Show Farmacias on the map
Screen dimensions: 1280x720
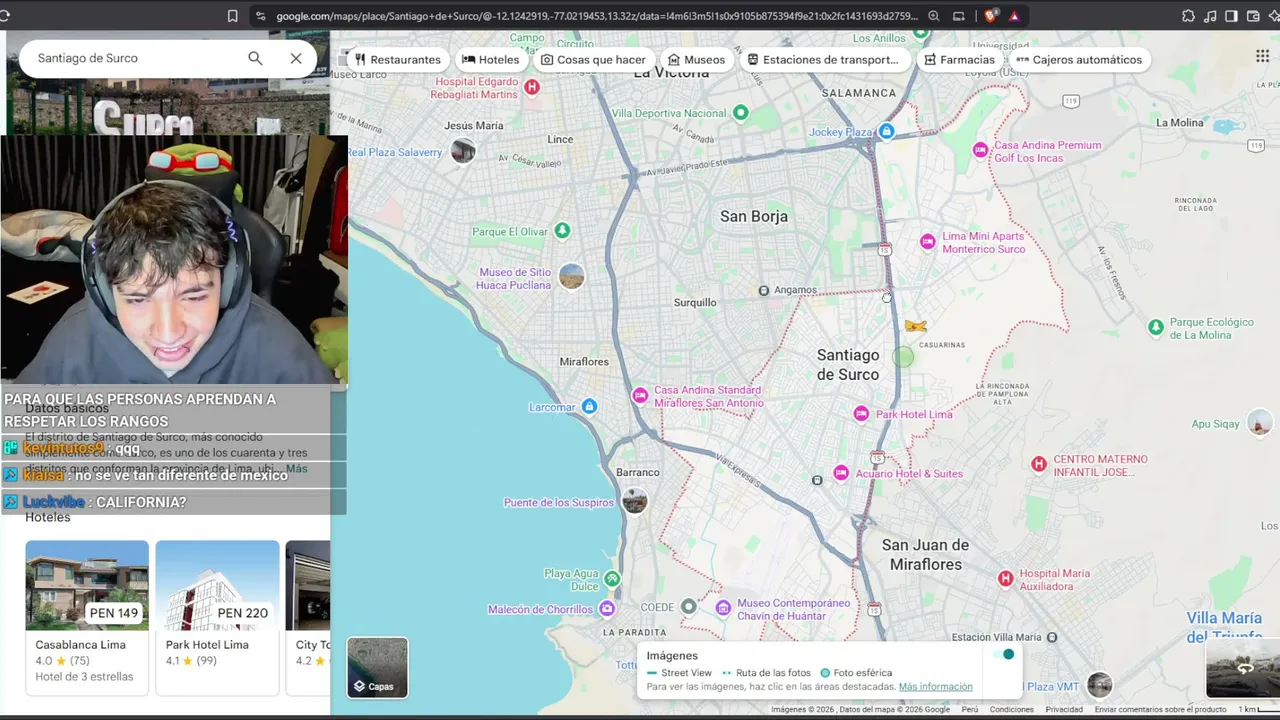pyautogui.click(x=959, y=59)
